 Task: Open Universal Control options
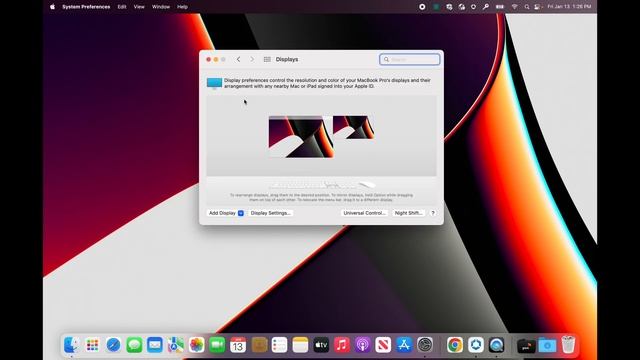click(x=364, y=213)
